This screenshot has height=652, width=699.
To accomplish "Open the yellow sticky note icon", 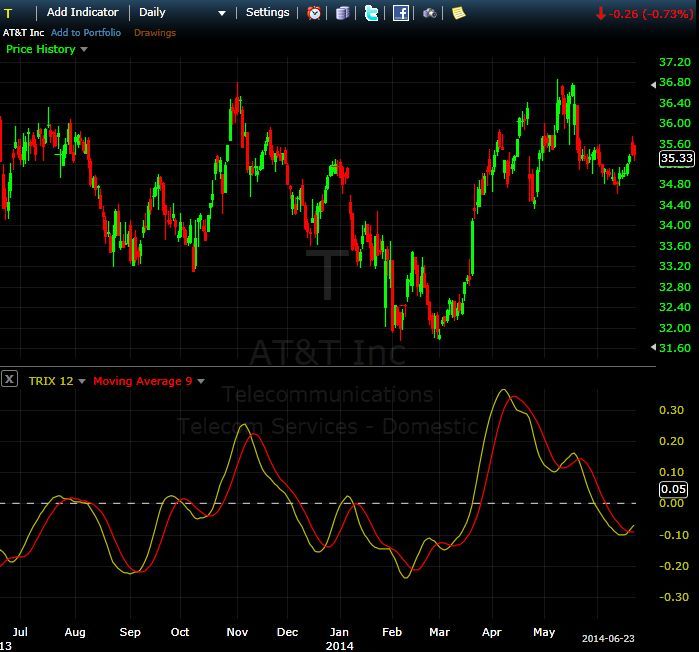I will click(x=458, y=13).
